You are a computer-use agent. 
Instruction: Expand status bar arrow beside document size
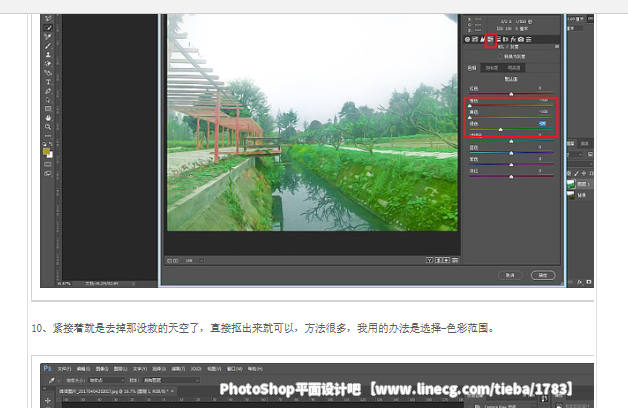tap(133, 283)
